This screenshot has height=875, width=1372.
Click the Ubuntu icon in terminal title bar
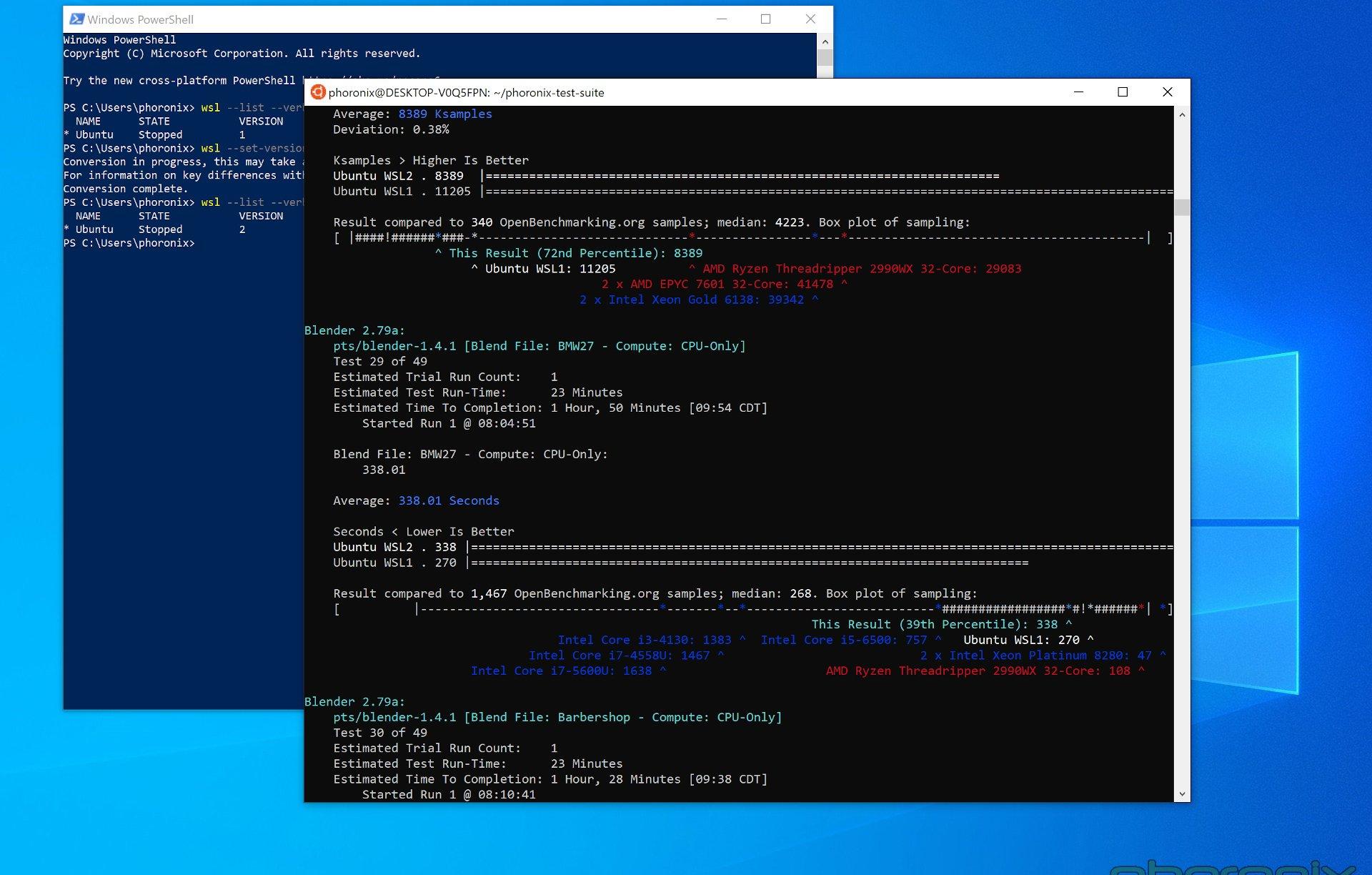pyautogui.click(x=318, y=92)
